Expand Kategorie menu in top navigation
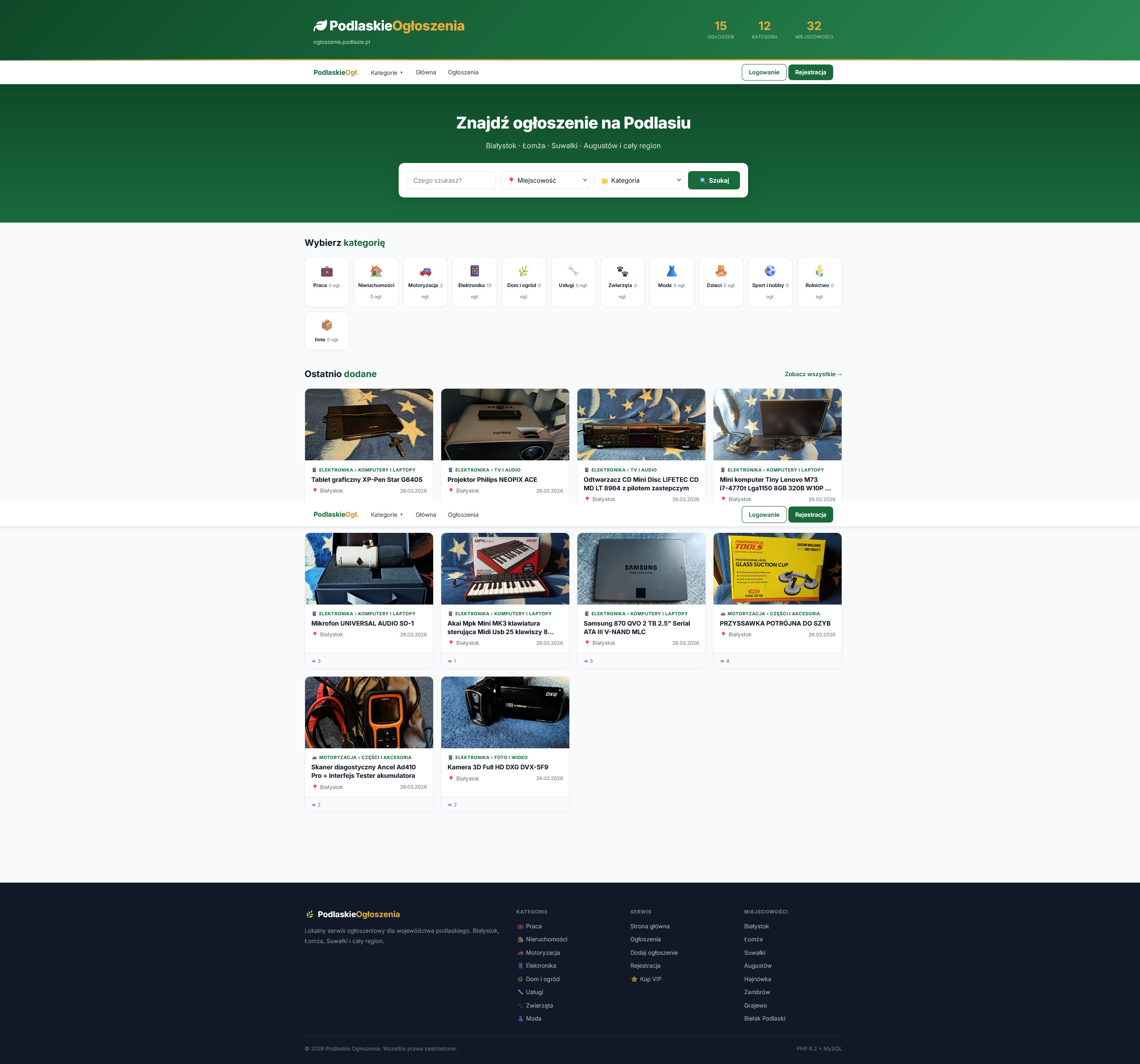 click(x=387, y=73)
